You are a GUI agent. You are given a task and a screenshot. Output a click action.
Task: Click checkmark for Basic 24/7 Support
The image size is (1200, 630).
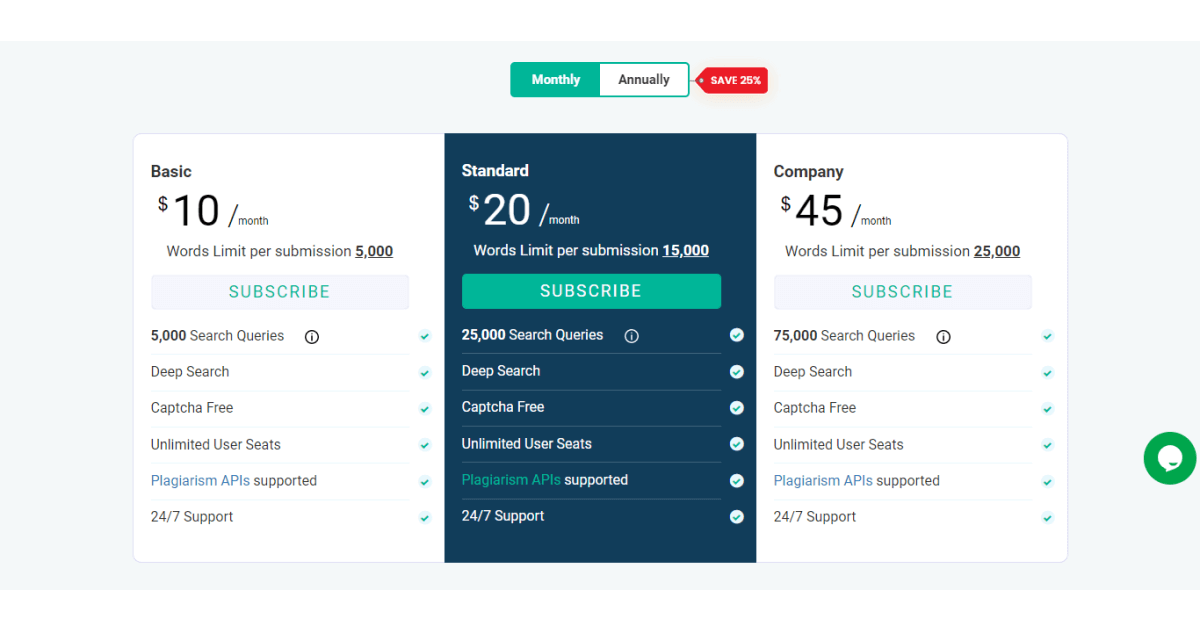(425, 518)
